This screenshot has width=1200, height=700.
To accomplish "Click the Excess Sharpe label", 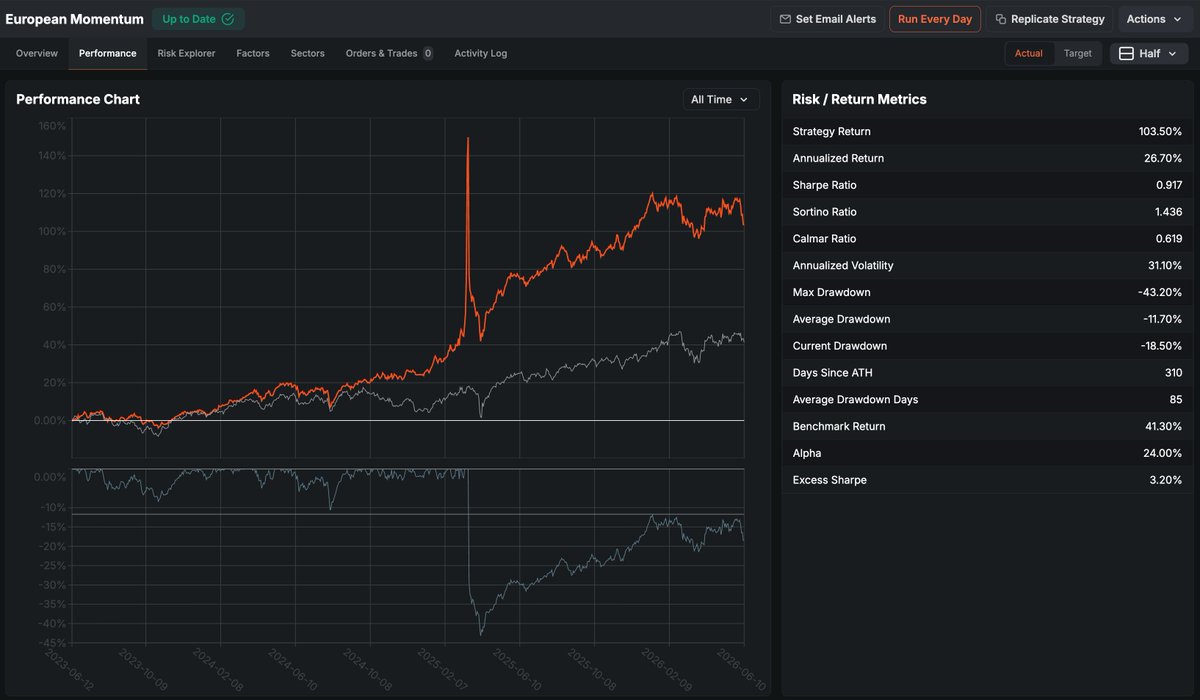I will click(829, 480).
